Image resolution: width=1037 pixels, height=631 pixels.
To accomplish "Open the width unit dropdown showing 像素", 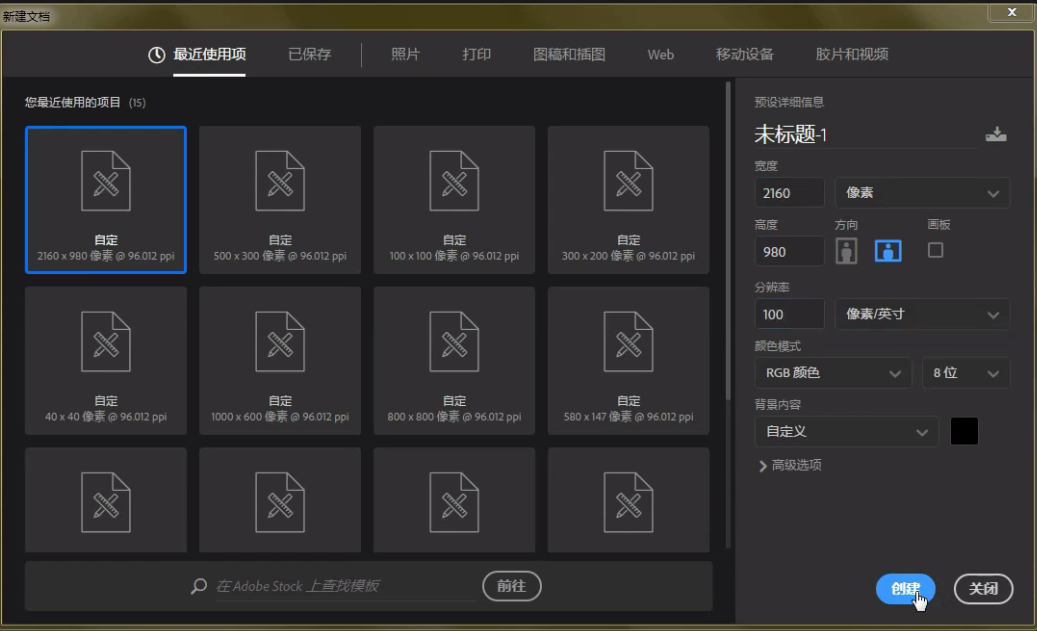I will point(921,192).
